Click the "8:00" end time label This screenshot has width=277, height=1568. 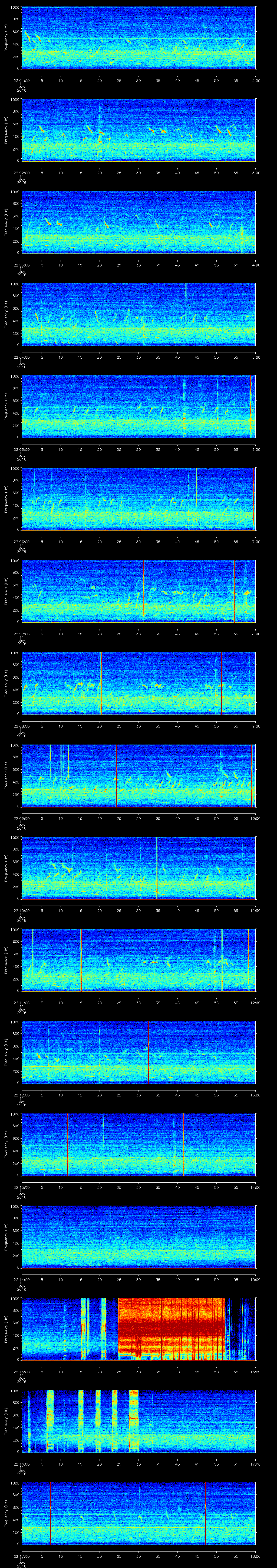(x=256, y=634)
